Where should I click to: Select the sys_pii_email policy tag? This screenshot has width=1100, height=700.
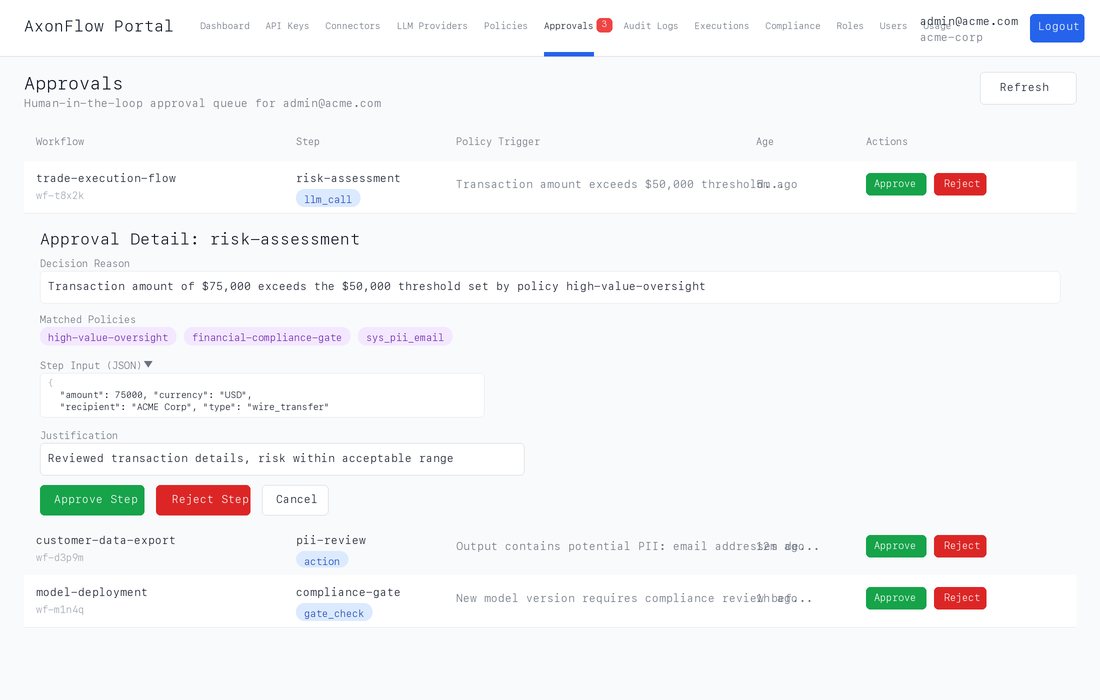coord(404,336)
